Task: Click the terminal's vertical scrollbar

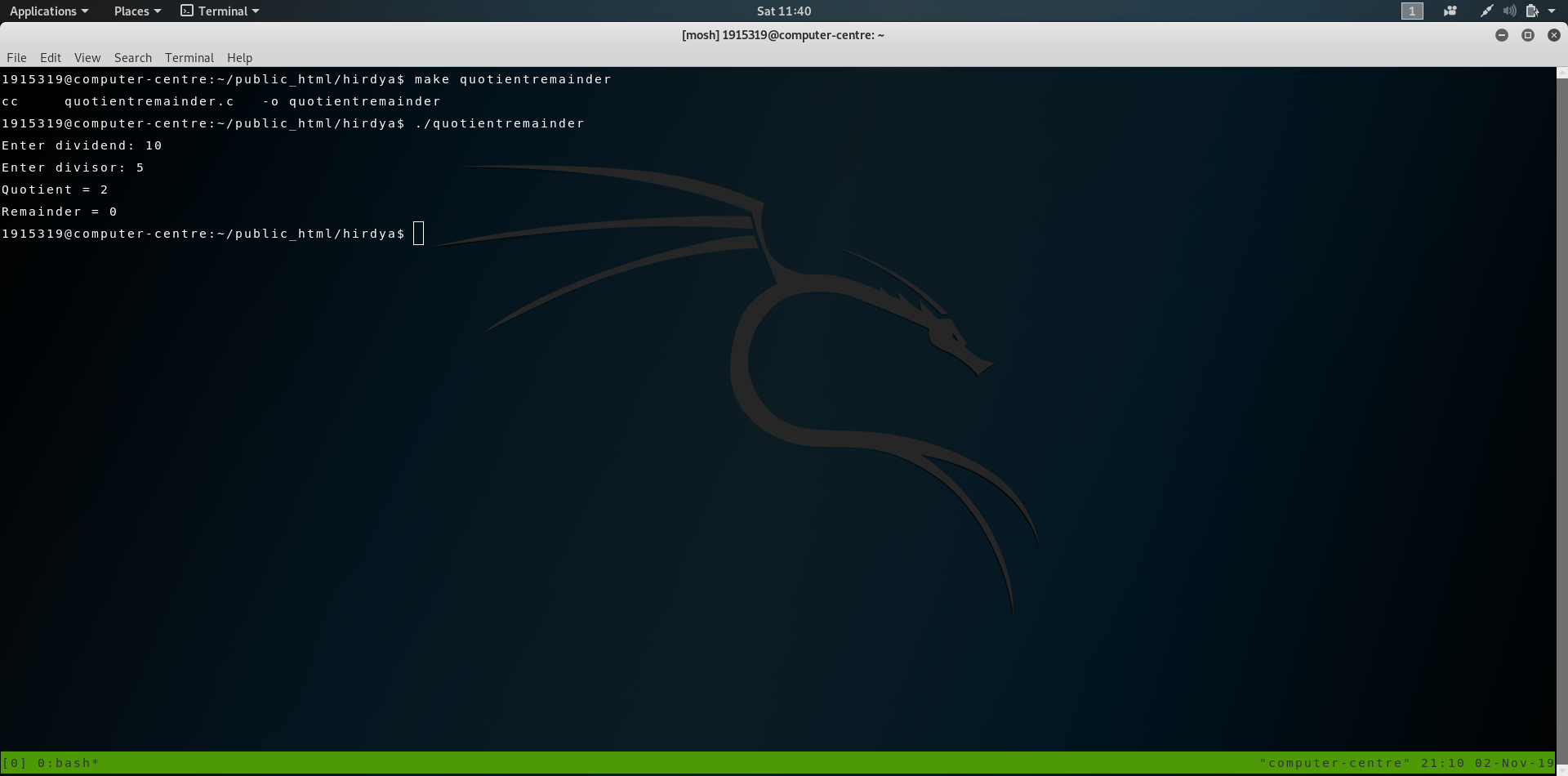Action: point(1561,421)
